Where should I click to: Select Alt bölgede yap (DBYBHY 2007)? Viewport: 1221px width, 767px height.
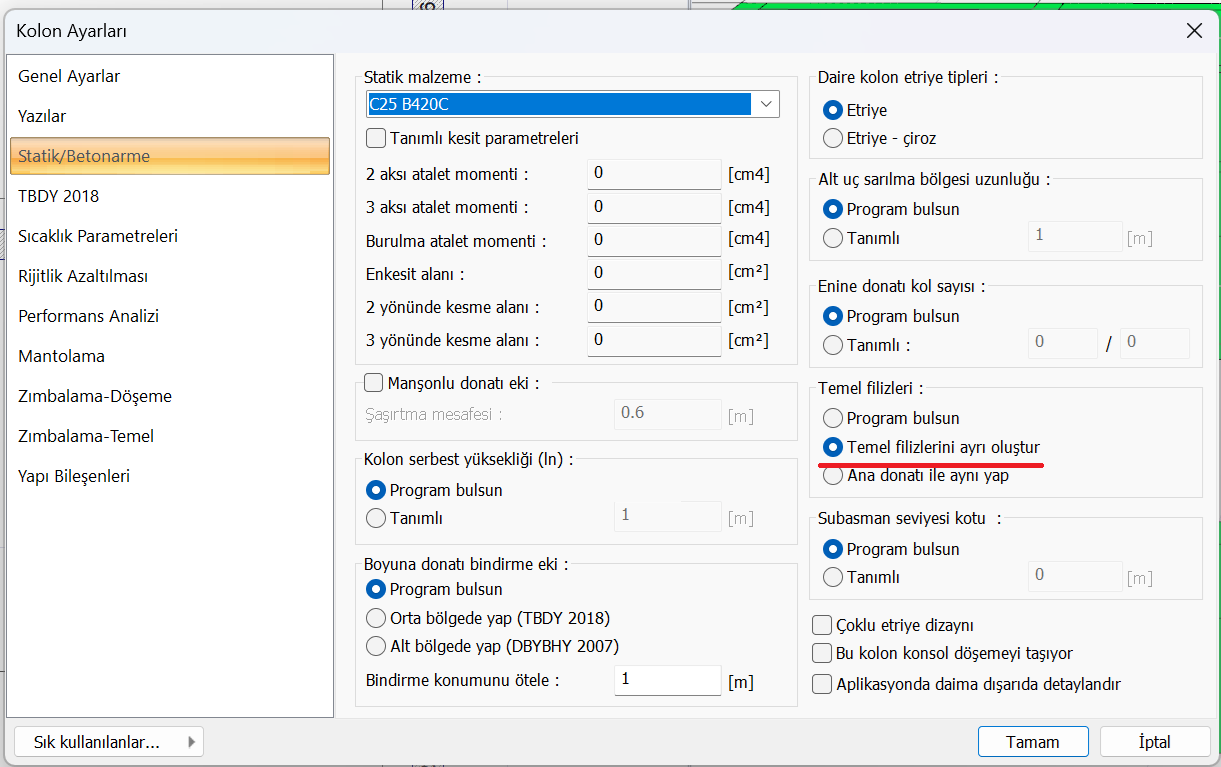coord(377,646)
